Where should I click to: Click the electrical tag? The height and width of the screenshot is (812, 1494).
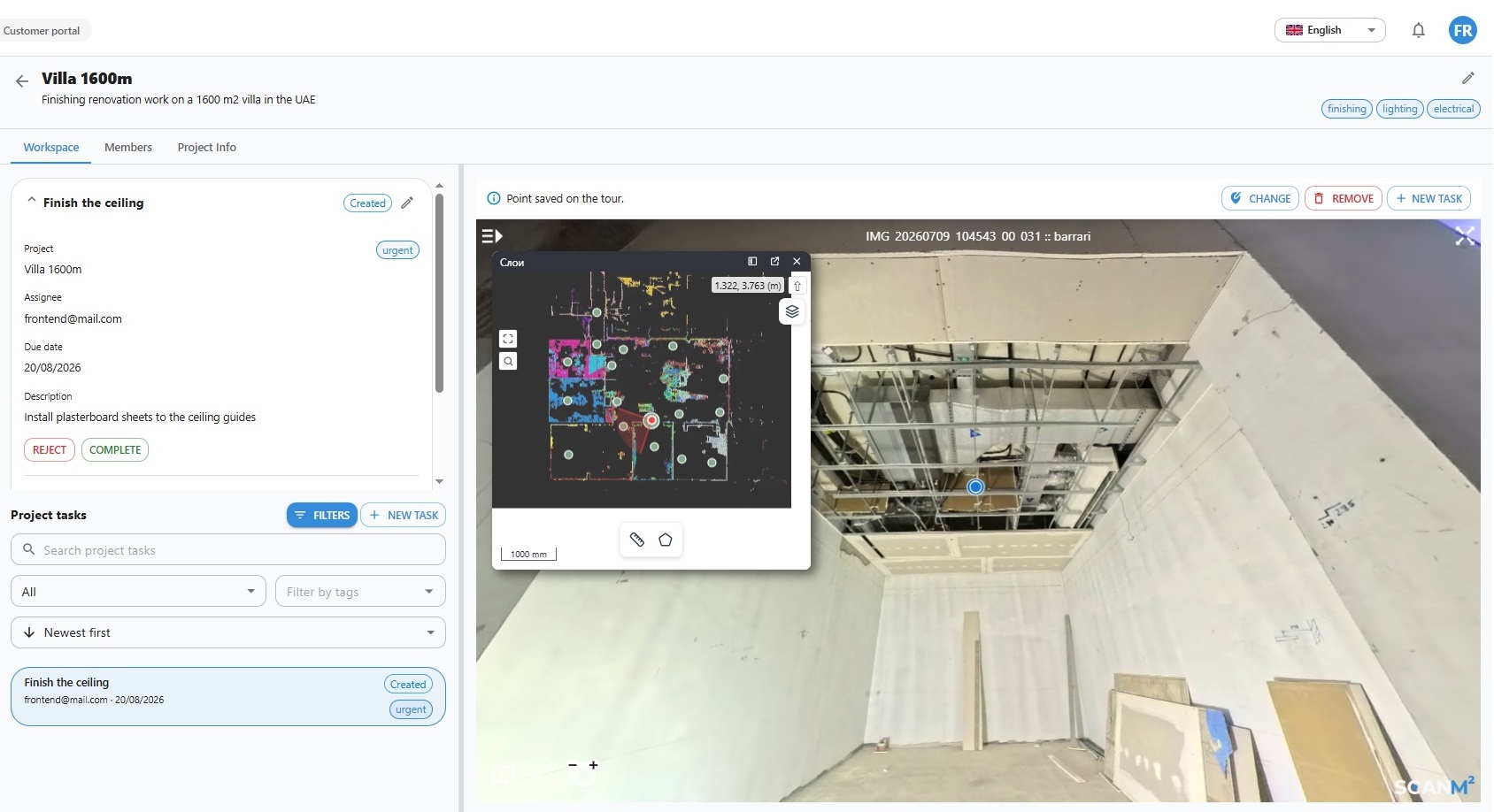click(x=1453, y=109)
